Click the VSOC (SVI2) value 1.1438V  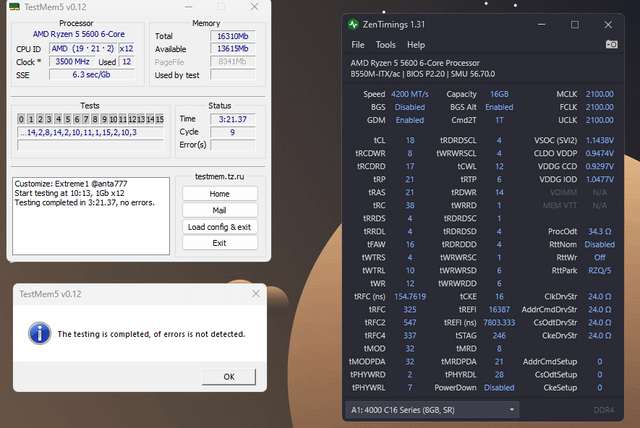[600, 140]
